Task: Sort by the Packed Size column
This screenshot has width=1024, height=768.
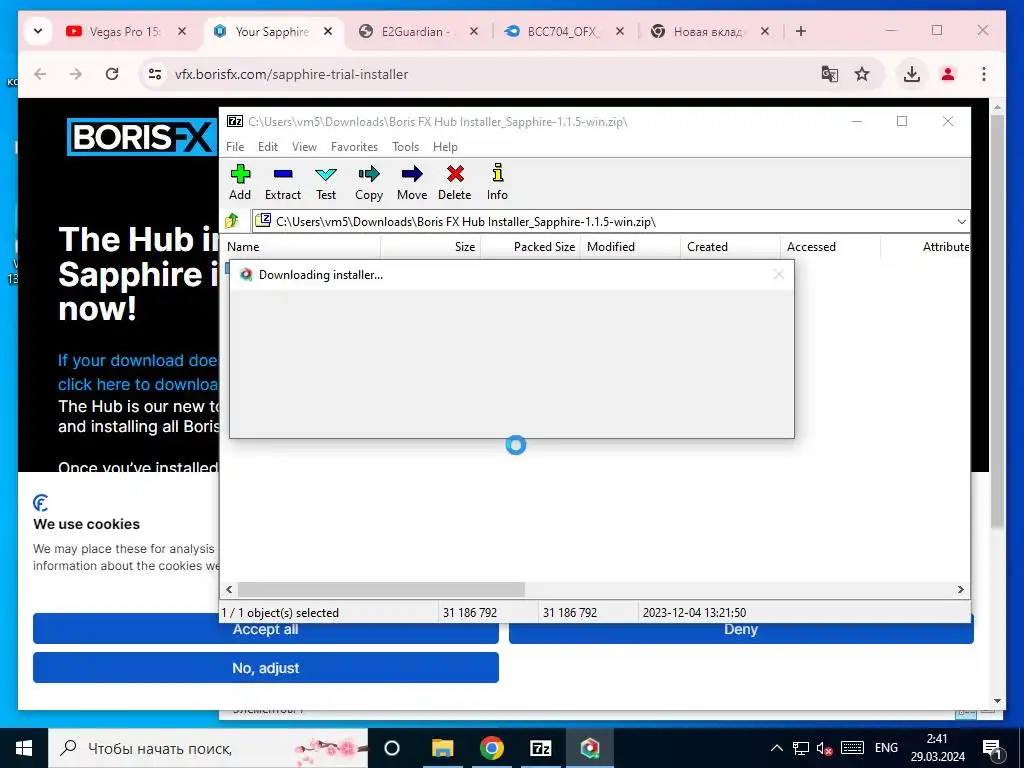Action: [x=530, y=247]
